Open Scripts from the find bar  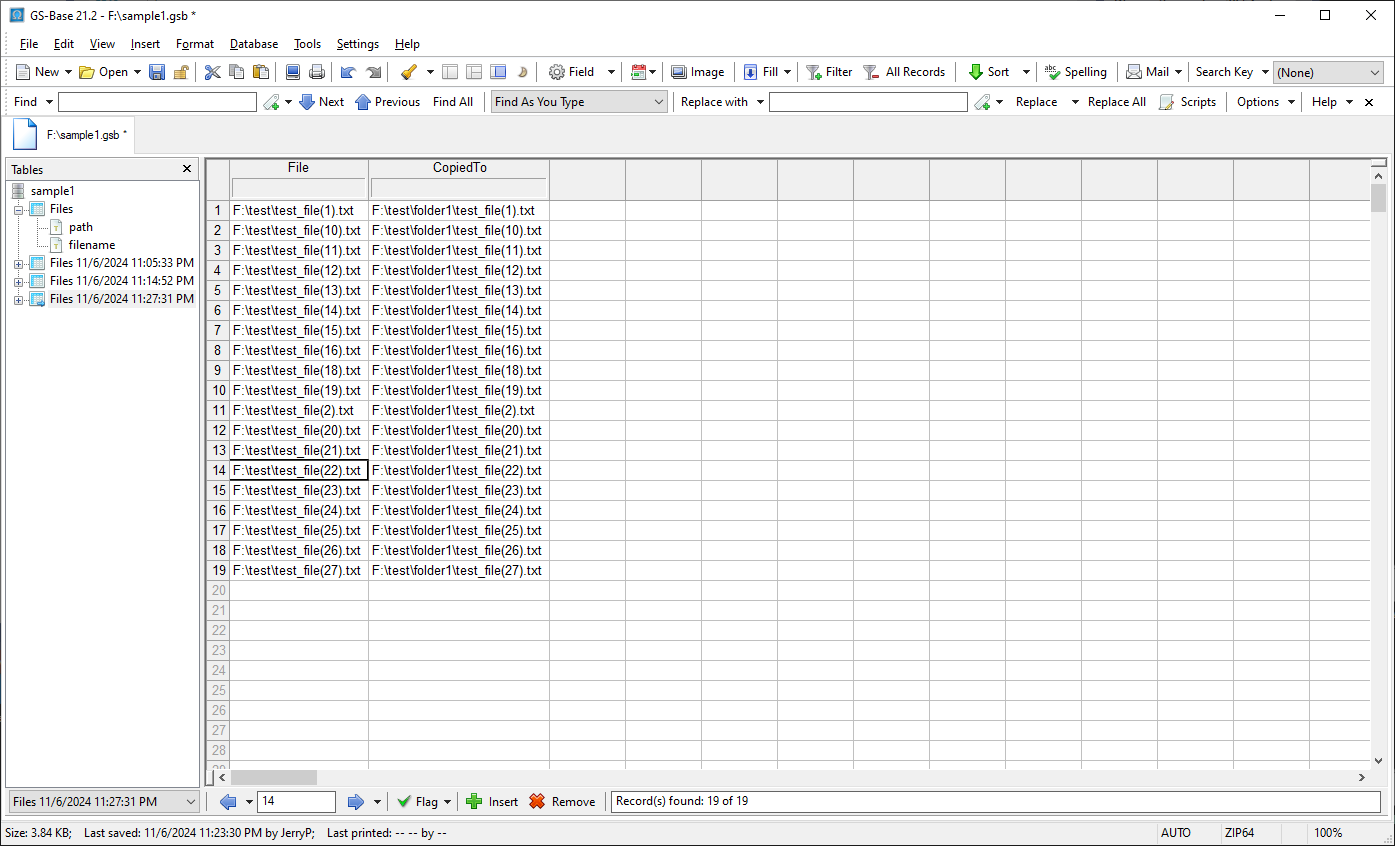coord(1187,102)
